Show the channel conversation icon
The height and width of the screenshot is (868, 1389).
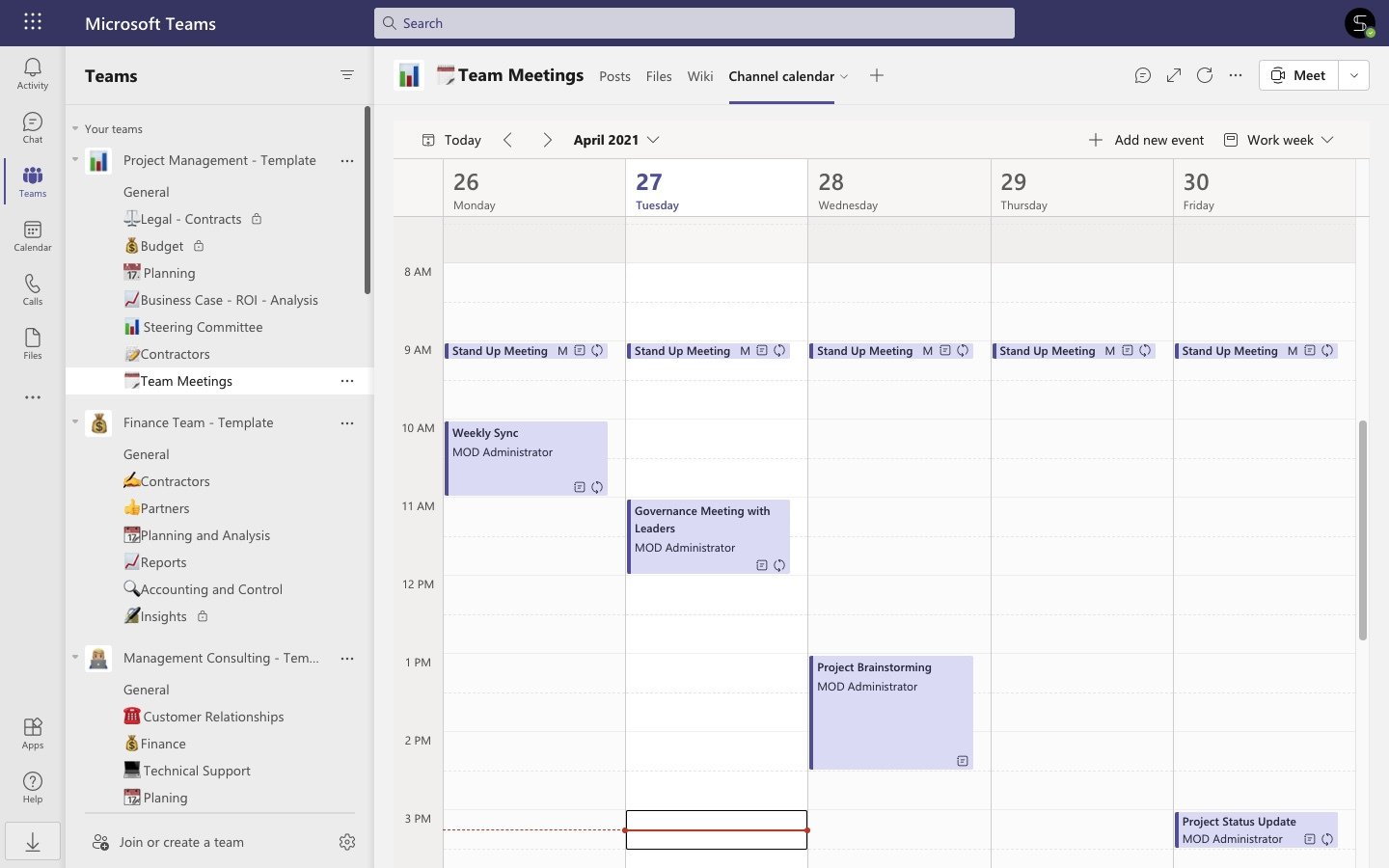click(x=1143, y=75)
